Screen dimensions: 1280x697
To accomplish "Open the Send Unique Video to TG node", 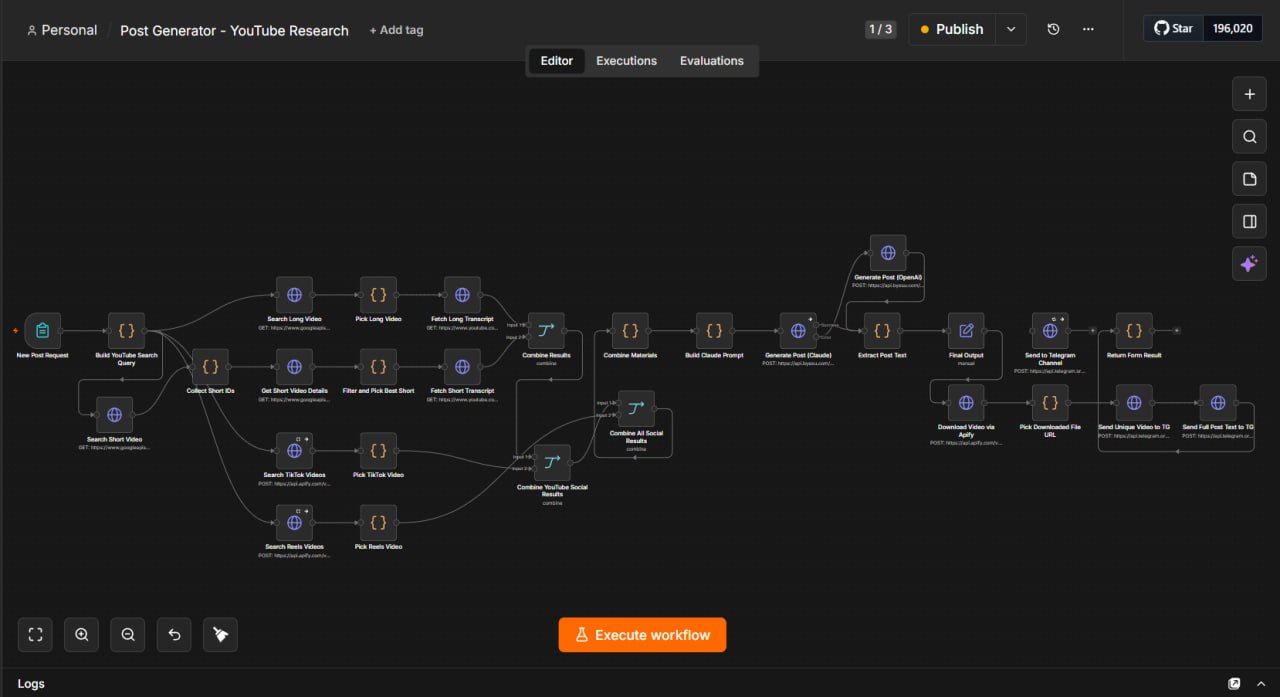I will (1134, 403).
